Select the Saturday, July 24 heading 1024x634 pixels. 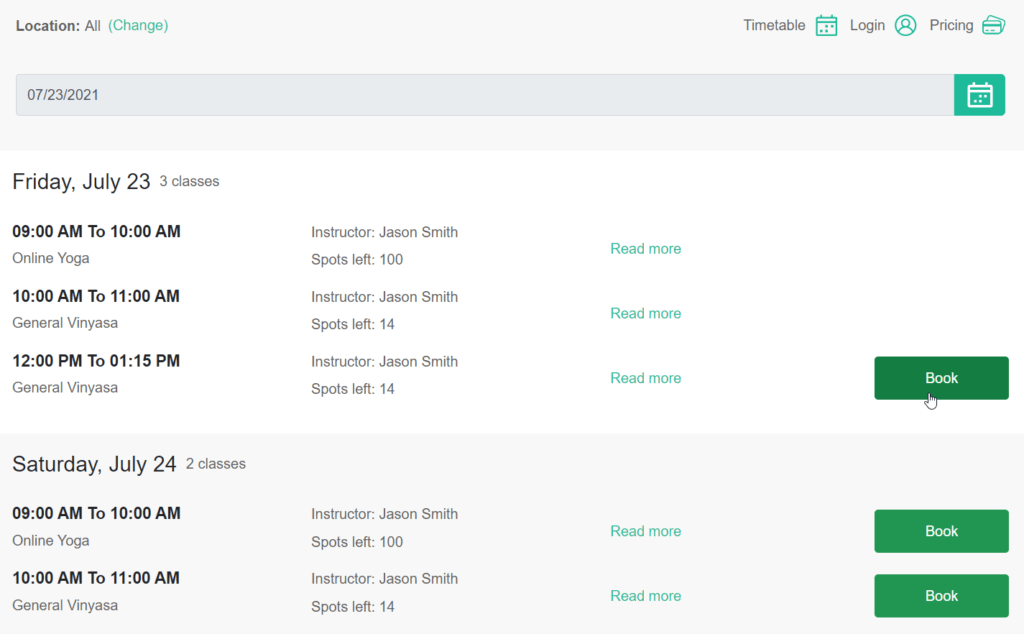pyautogui.click(x=92, y=464)
